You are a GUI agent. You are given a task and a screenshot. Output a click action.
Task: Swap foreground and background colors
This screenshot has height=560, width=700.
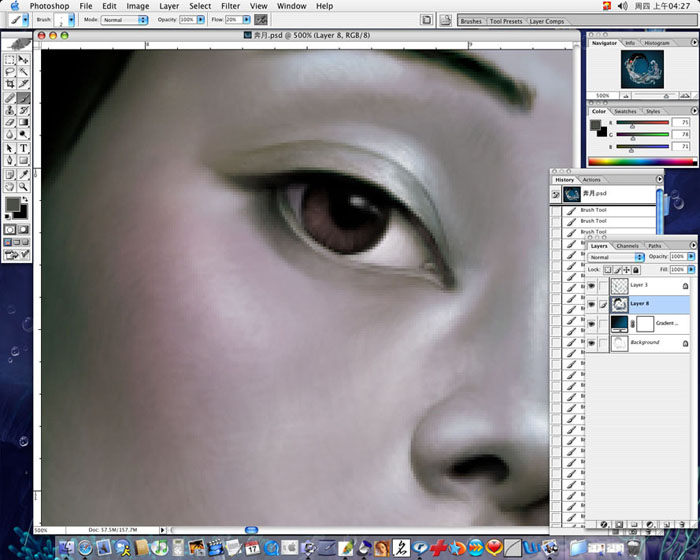point(25,199)
